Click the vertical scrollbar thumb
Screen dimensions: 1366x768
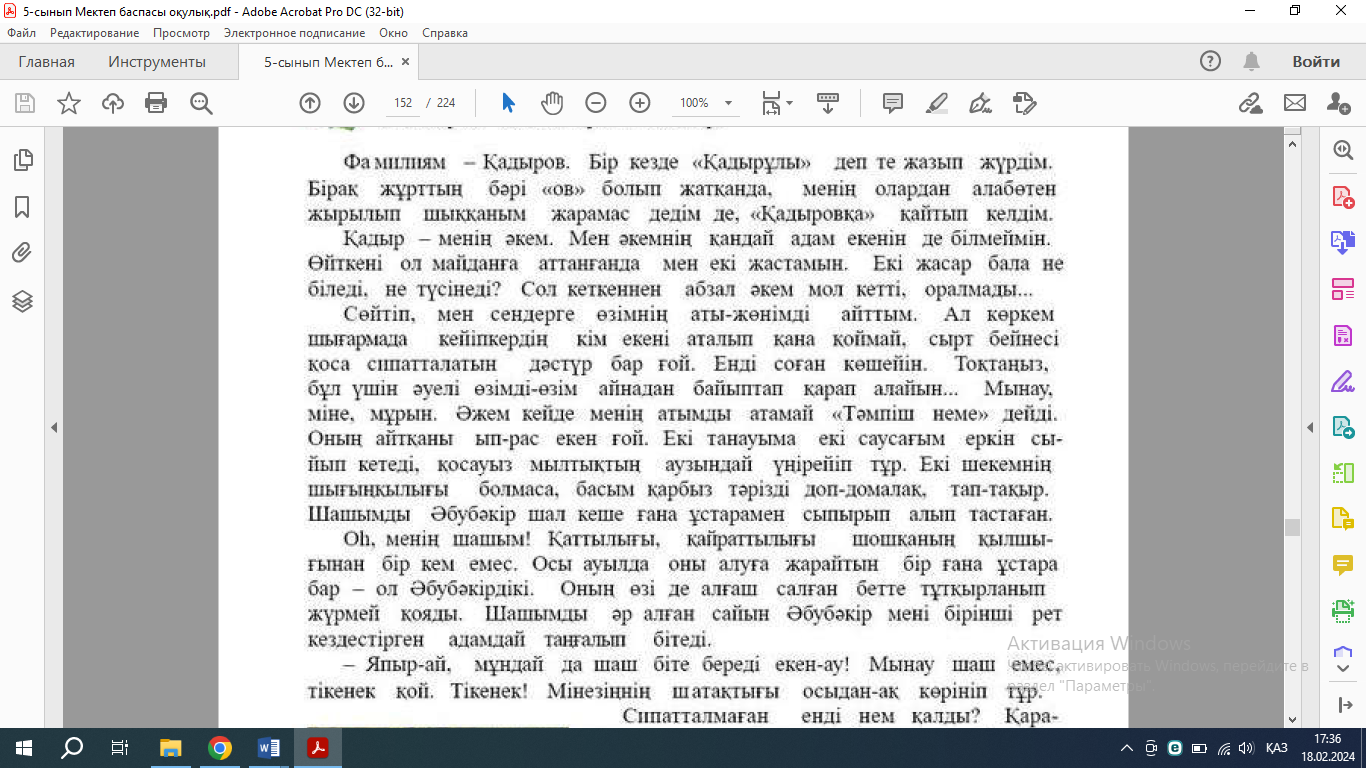tap(1293, 527)
